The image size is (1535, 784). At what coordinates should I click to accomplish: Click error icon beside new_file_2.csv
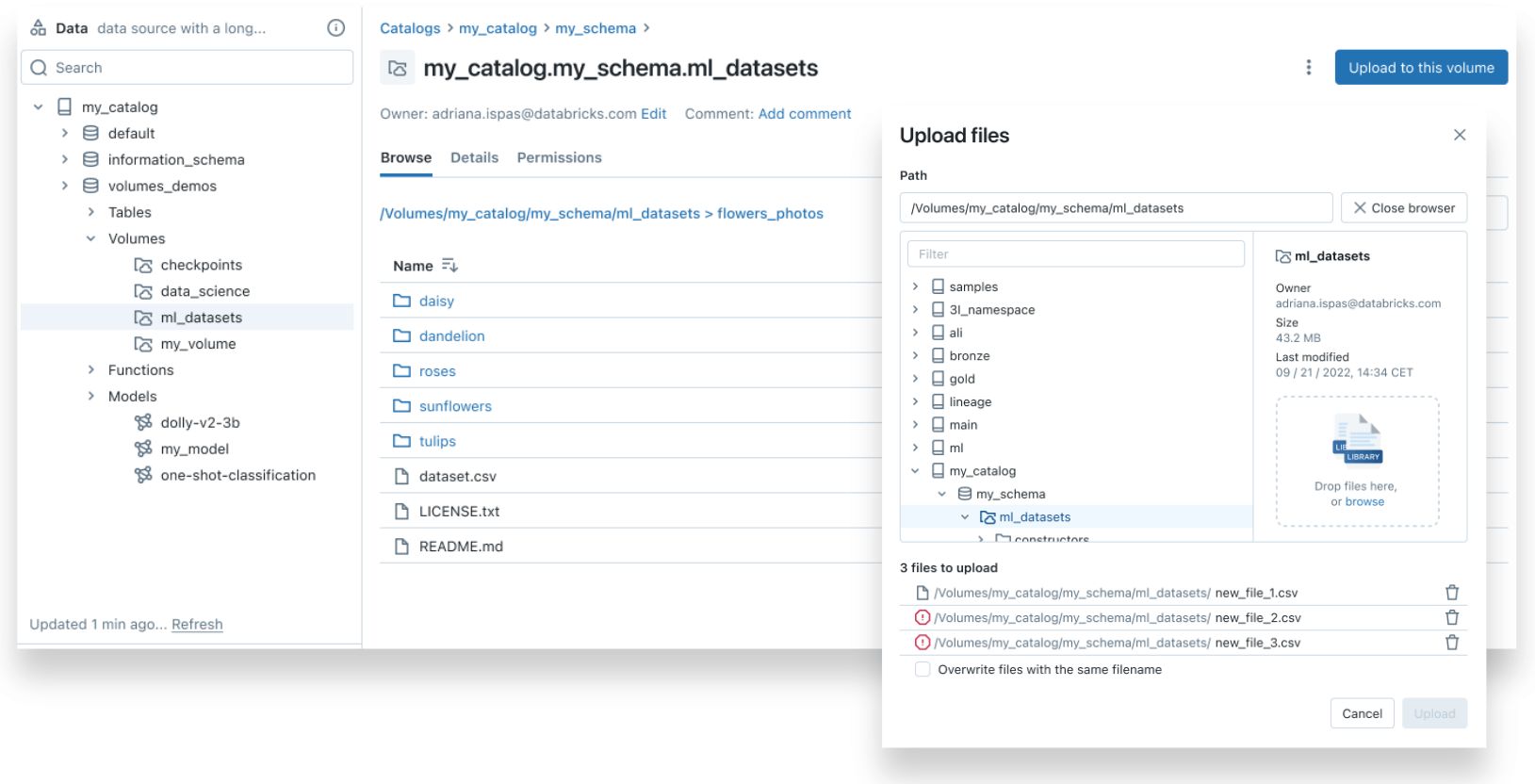coord(923,618)
